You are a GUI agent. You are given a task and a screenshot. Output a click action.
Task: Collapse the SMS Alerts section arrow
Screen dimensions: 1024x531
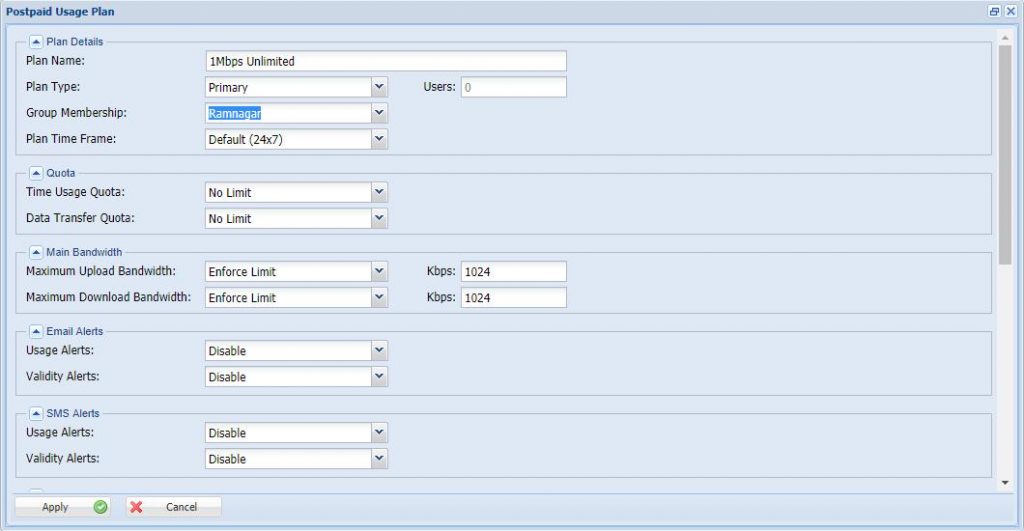(x=36, y=413)
